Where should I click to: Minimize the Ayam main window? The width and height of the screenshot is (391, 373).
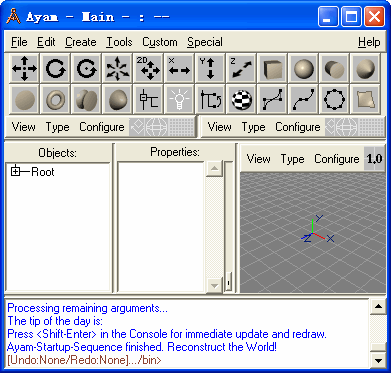[327, 17]
